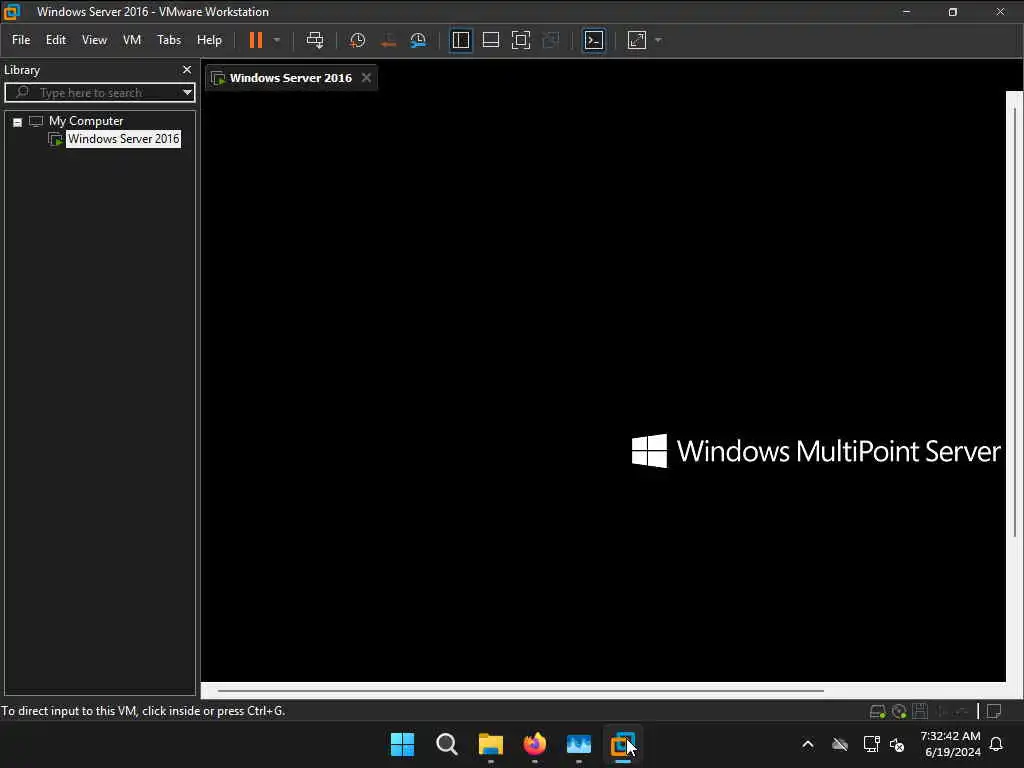Click the CD/DVD drive status icon
The height and width of the screenshot is (768, 1024).
pos(899,711)
